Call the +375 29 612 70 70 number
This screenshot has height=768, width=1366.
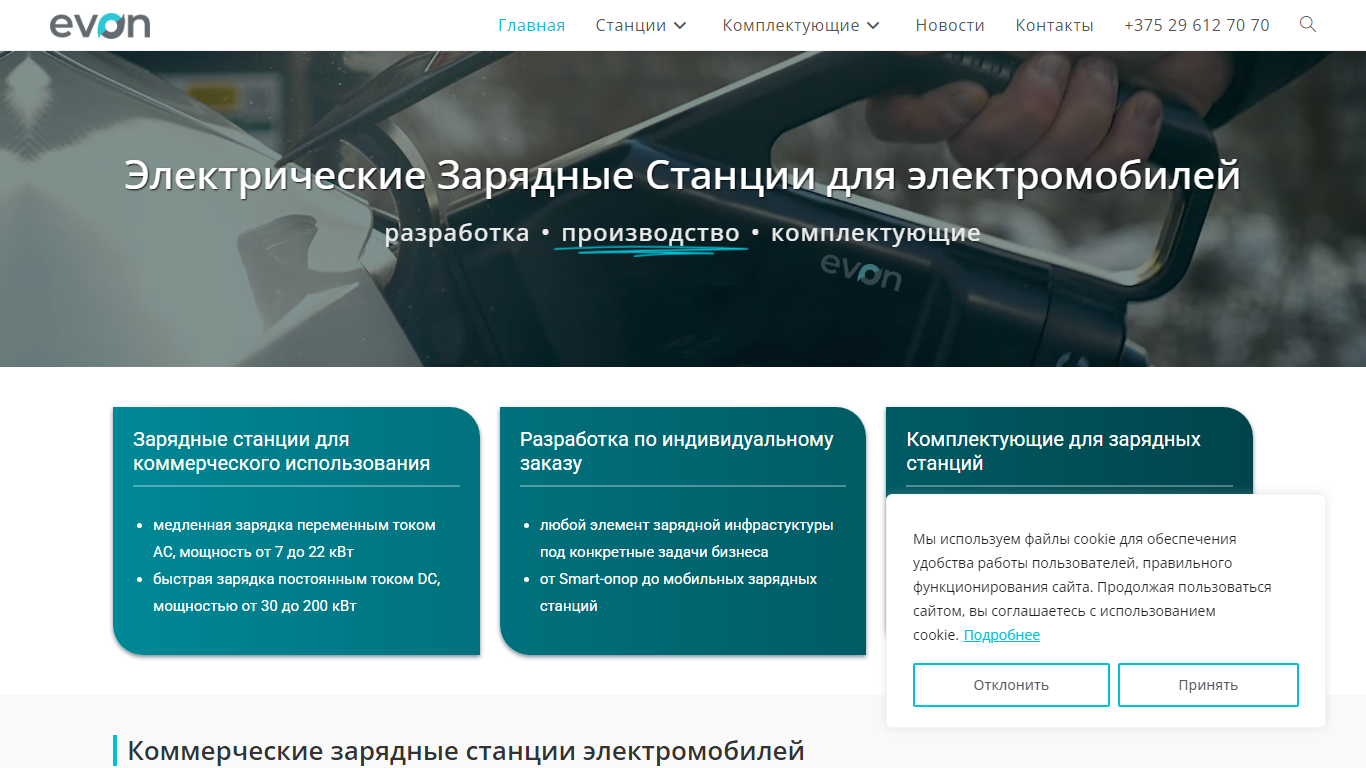1197,25
